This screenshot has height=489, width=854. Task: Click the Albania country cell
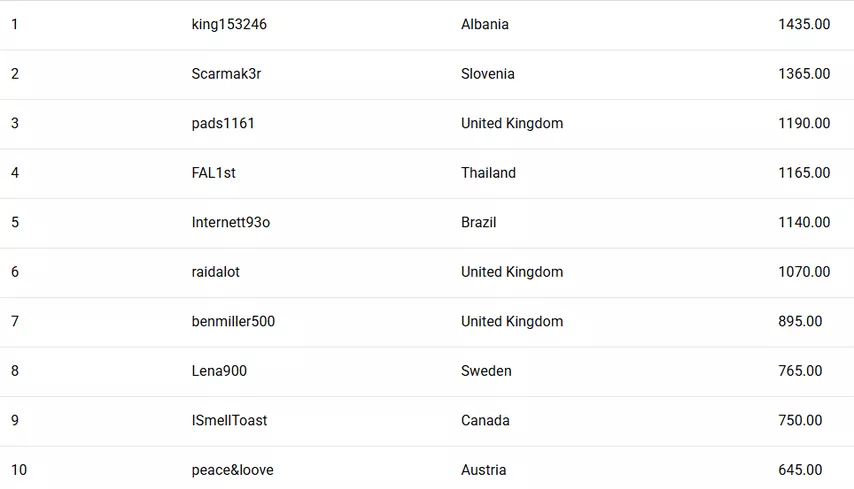485,25
